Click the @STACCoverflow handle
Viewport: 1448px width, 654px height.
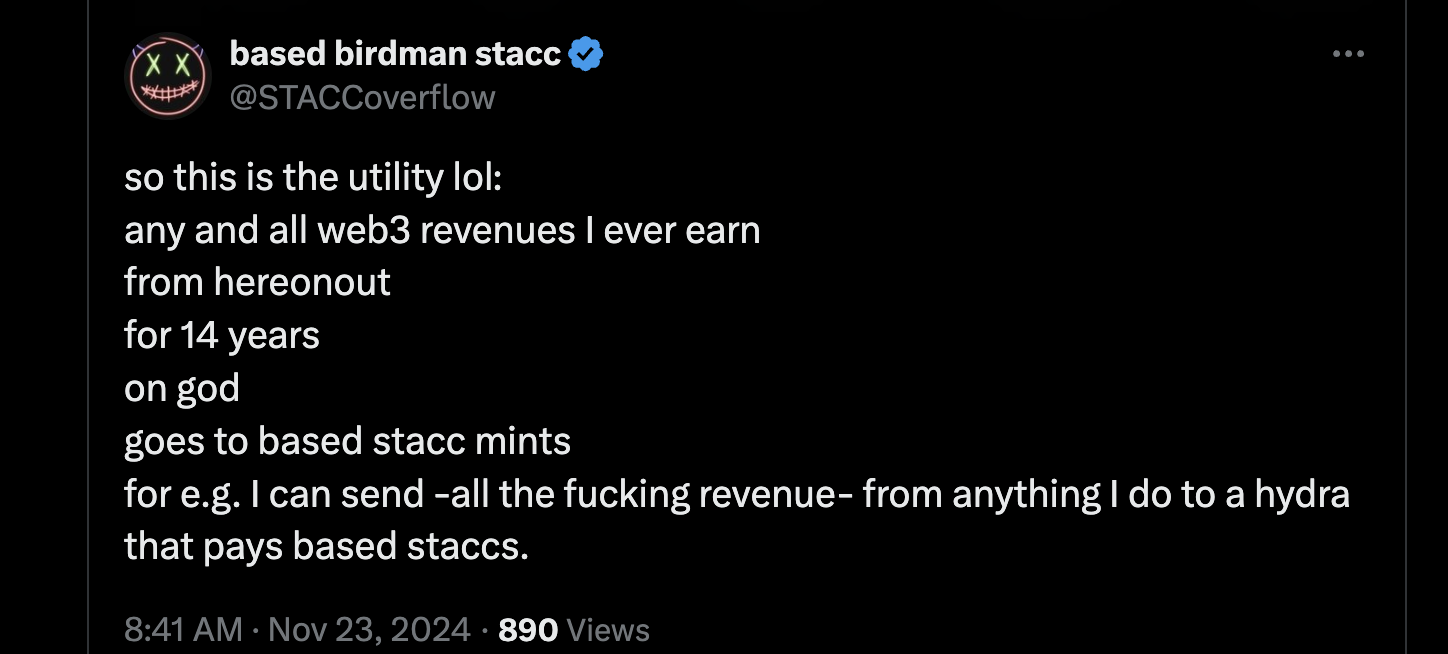(x=362, y=97)
